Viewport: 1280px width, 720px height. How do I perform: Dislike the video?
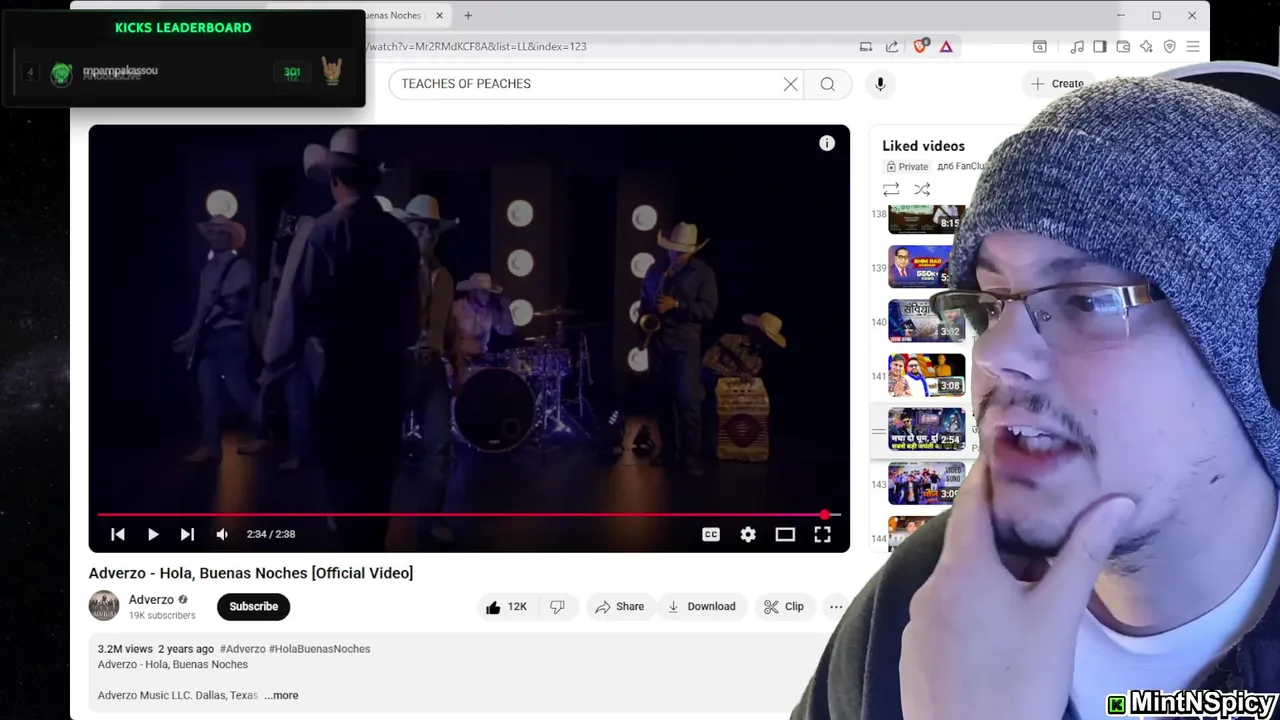(558, 606)
